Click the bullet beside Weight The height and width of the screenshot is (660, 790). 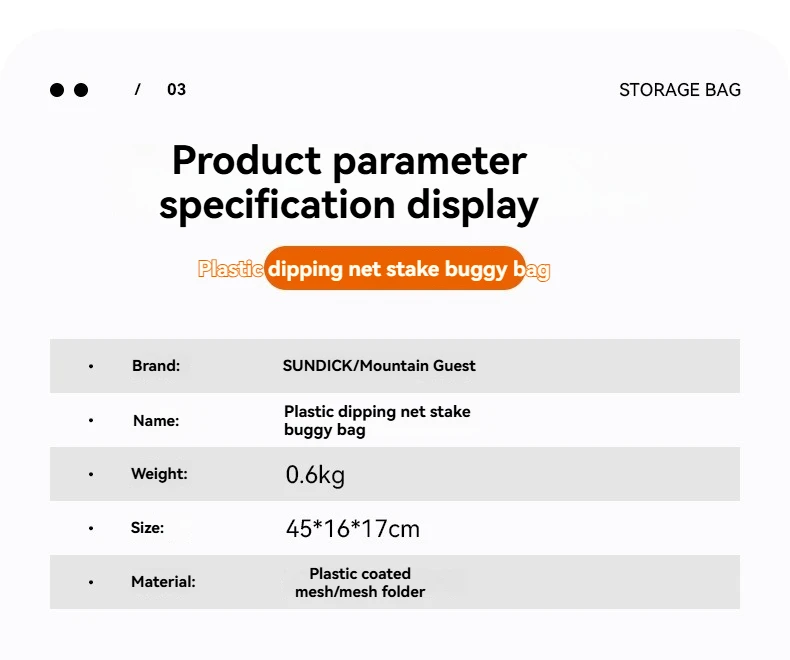pyautogui.click(x=91, y=474)
